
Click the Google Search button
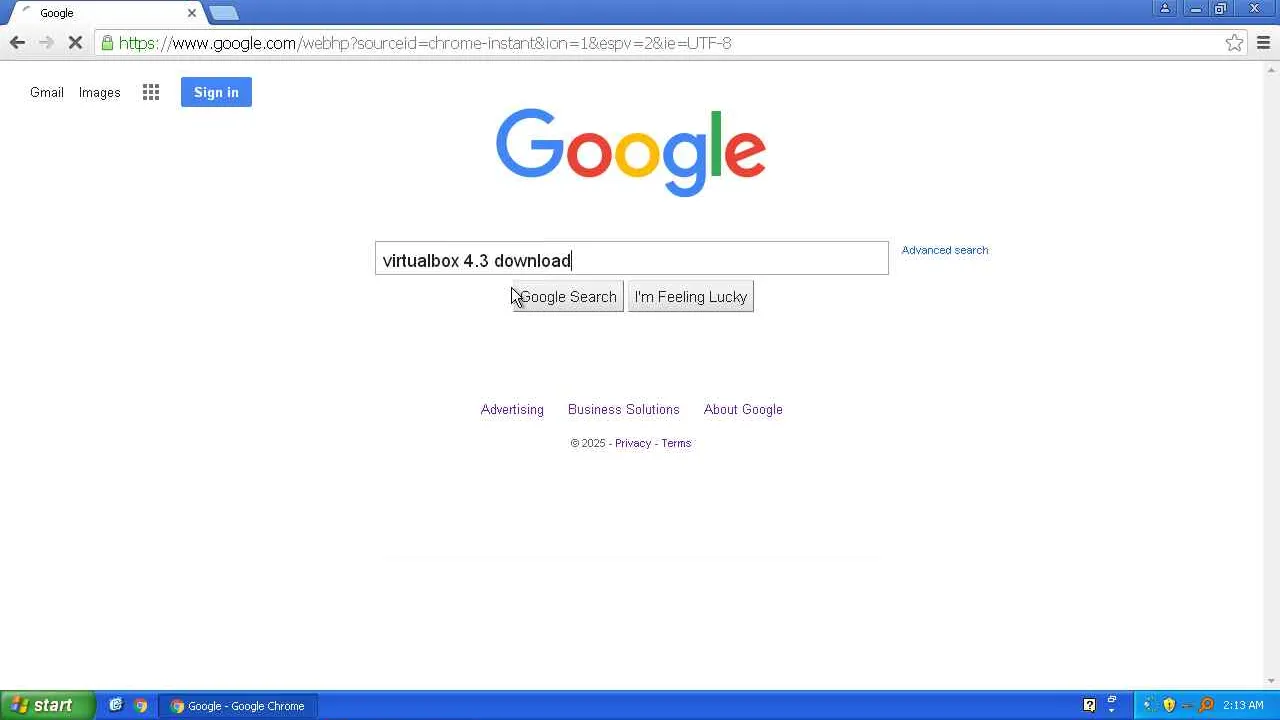568,297
